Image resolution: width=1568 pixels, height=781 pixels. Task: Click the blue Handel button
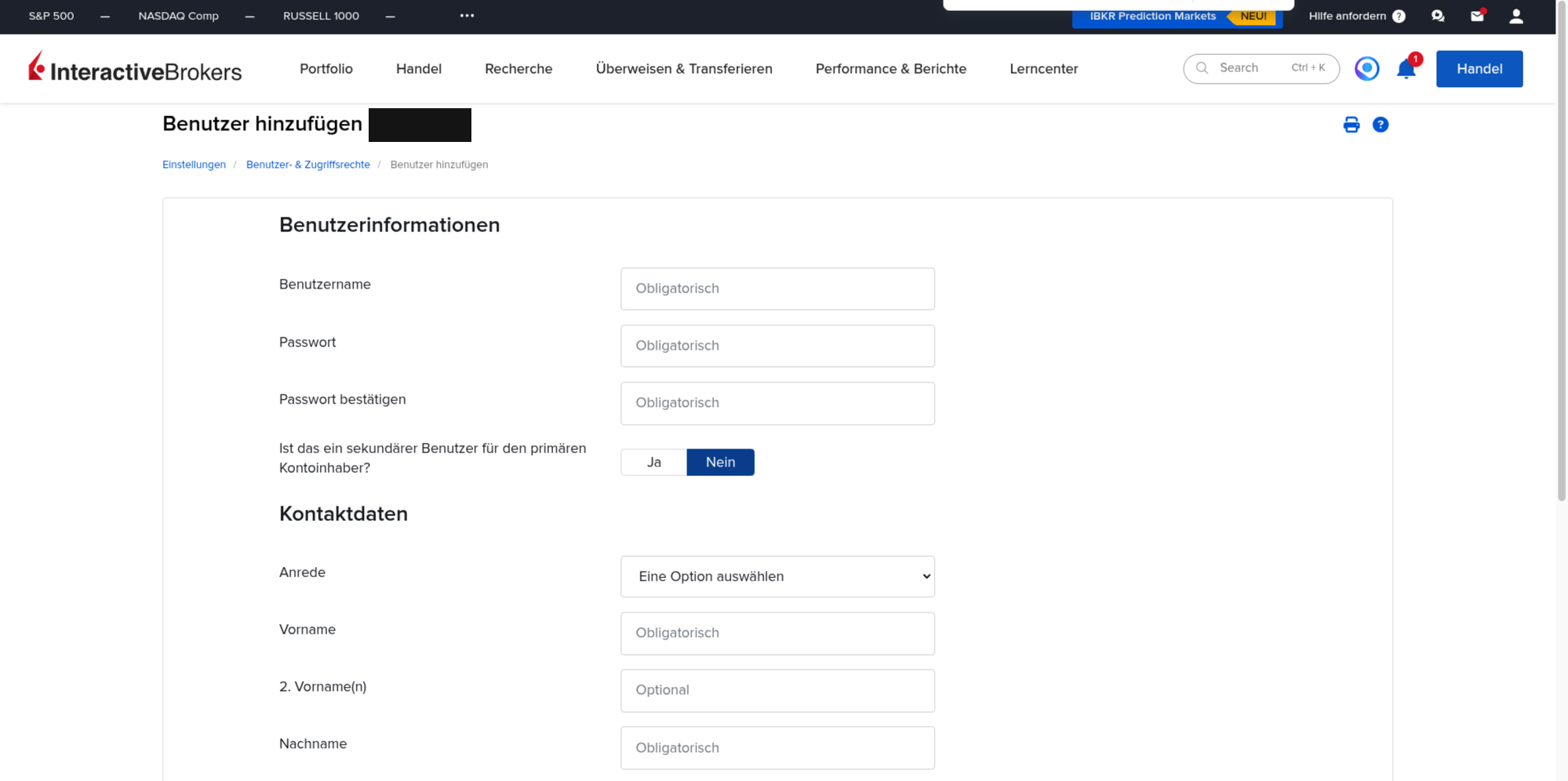click(1479, 69)
